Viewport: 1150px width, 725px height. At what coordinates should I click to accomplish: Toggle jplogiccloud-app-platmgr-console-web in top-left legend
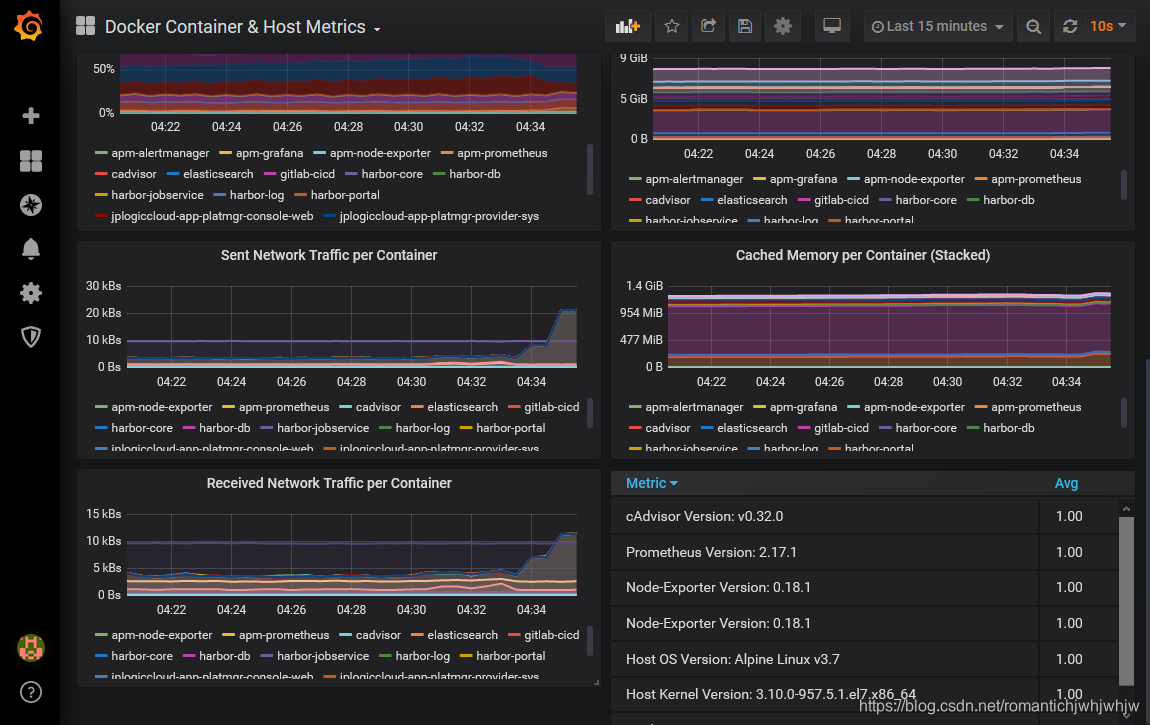(212, 216)
